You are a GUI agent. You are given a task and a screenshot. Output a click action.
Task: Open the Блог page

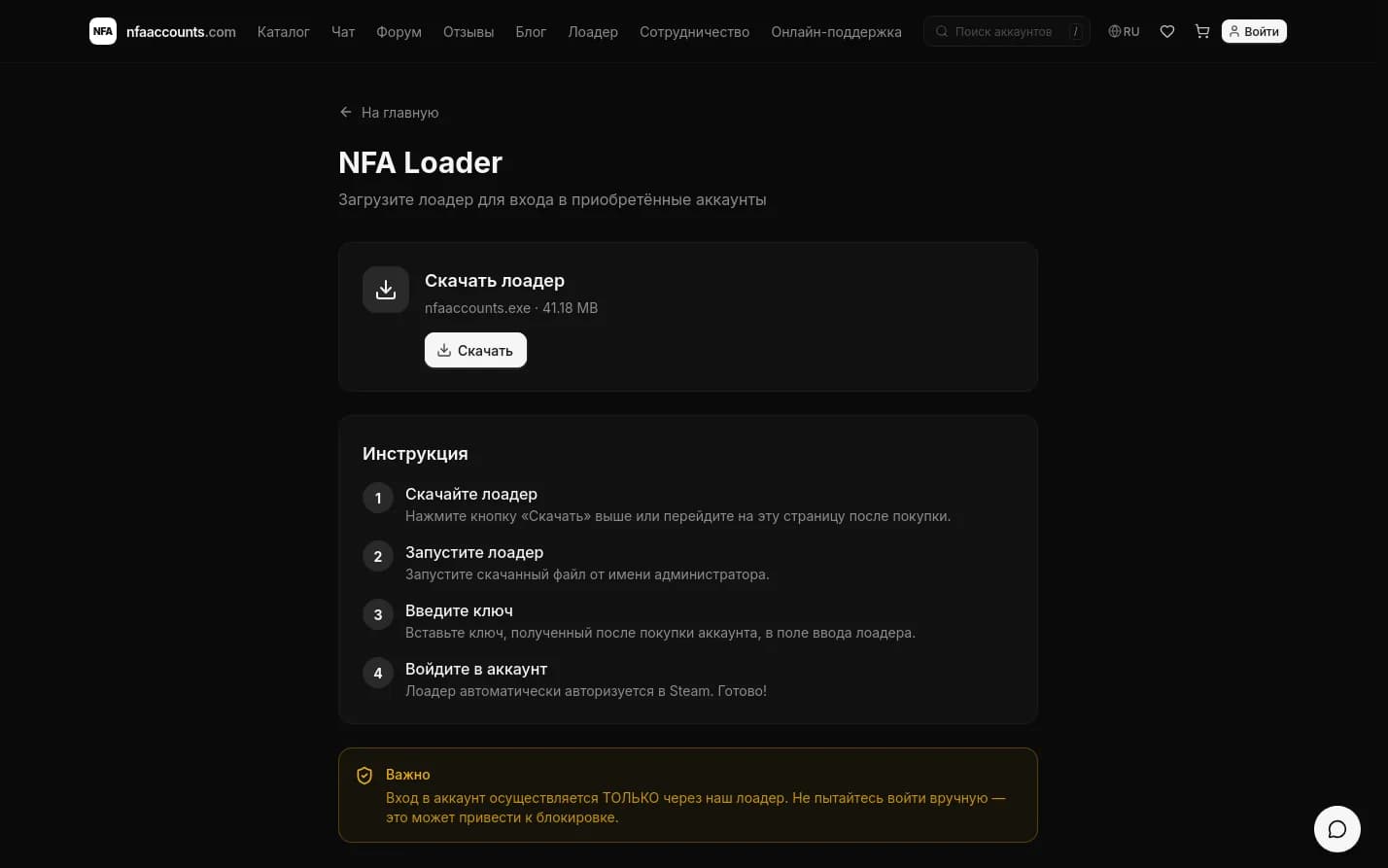(531, 32)
